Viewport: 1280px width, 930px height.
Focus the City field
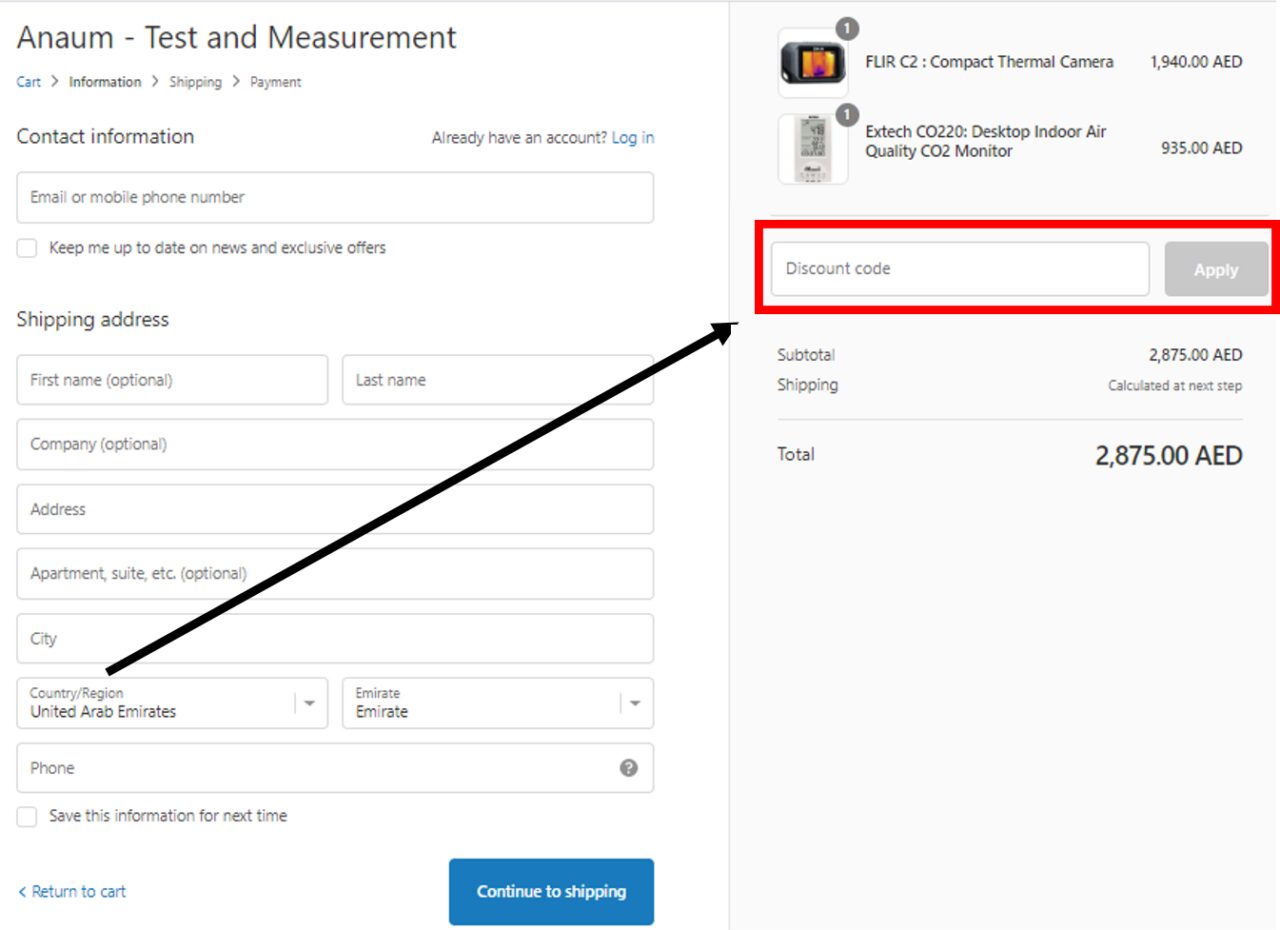coord(335,639)
